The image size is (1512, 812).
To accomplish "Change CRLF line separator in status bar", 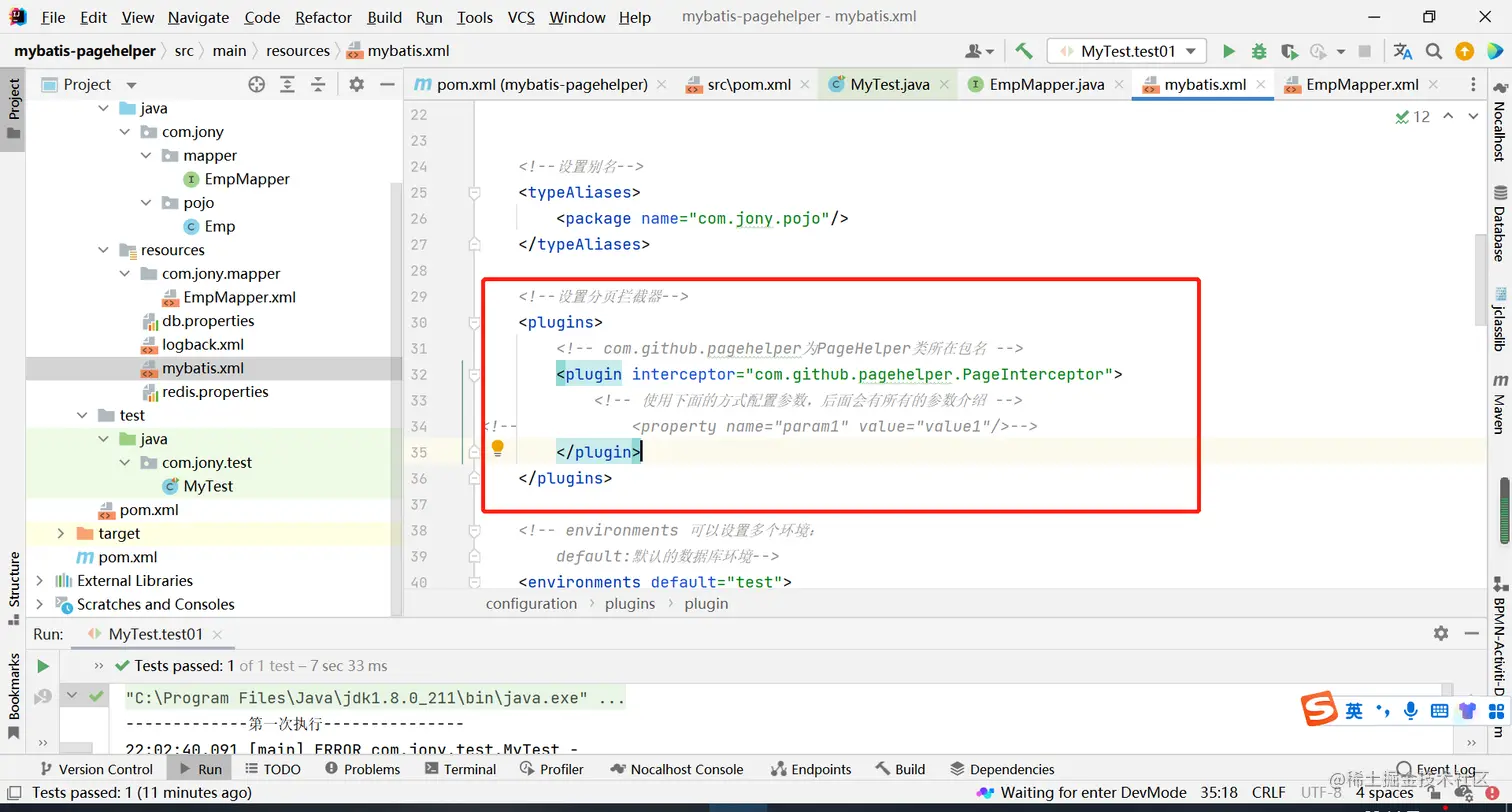I will [x=1268, y=792].
